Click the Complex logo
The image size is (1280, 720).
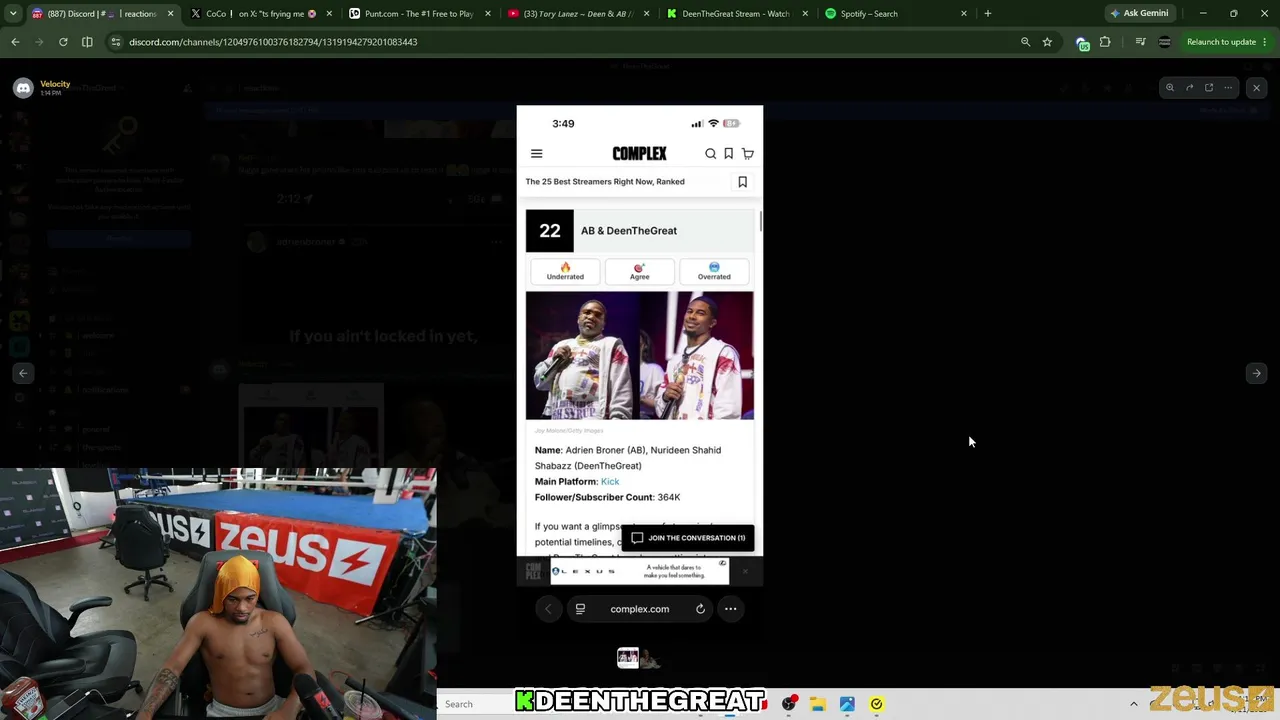(640, 153)
